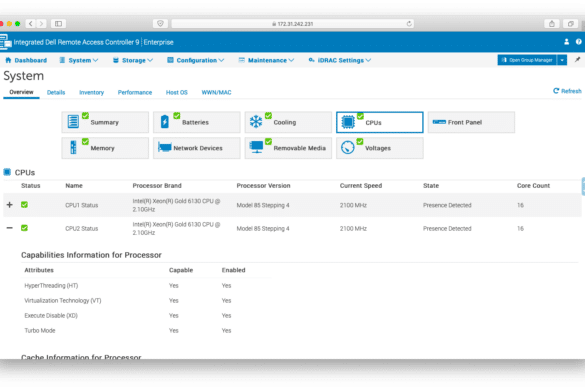Image resolution: width=585 pixels, height=390 pixels.
Task: Click the Current Speed column header
Action: [361, 185]
